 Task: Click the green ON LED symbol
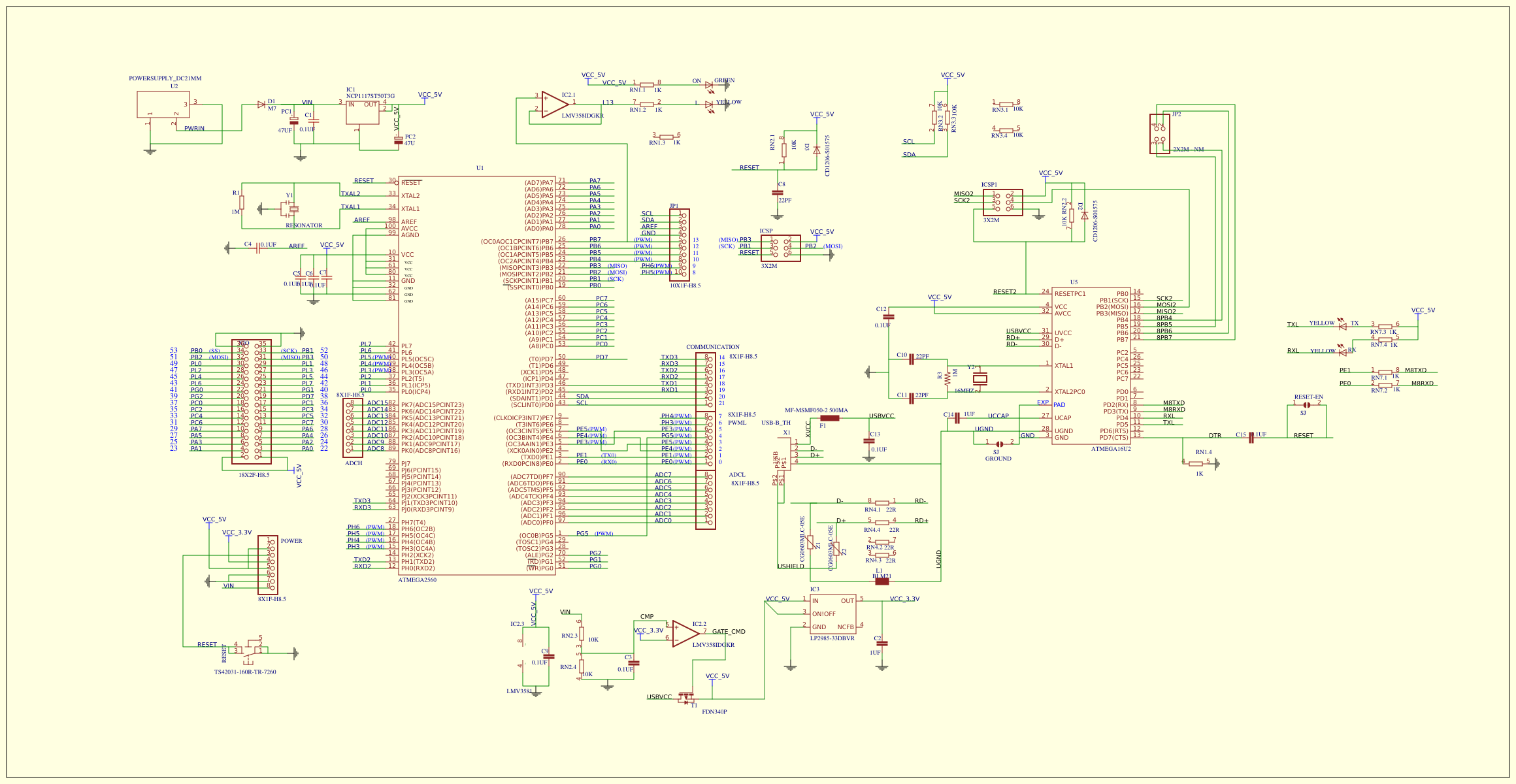coord(709,85)
